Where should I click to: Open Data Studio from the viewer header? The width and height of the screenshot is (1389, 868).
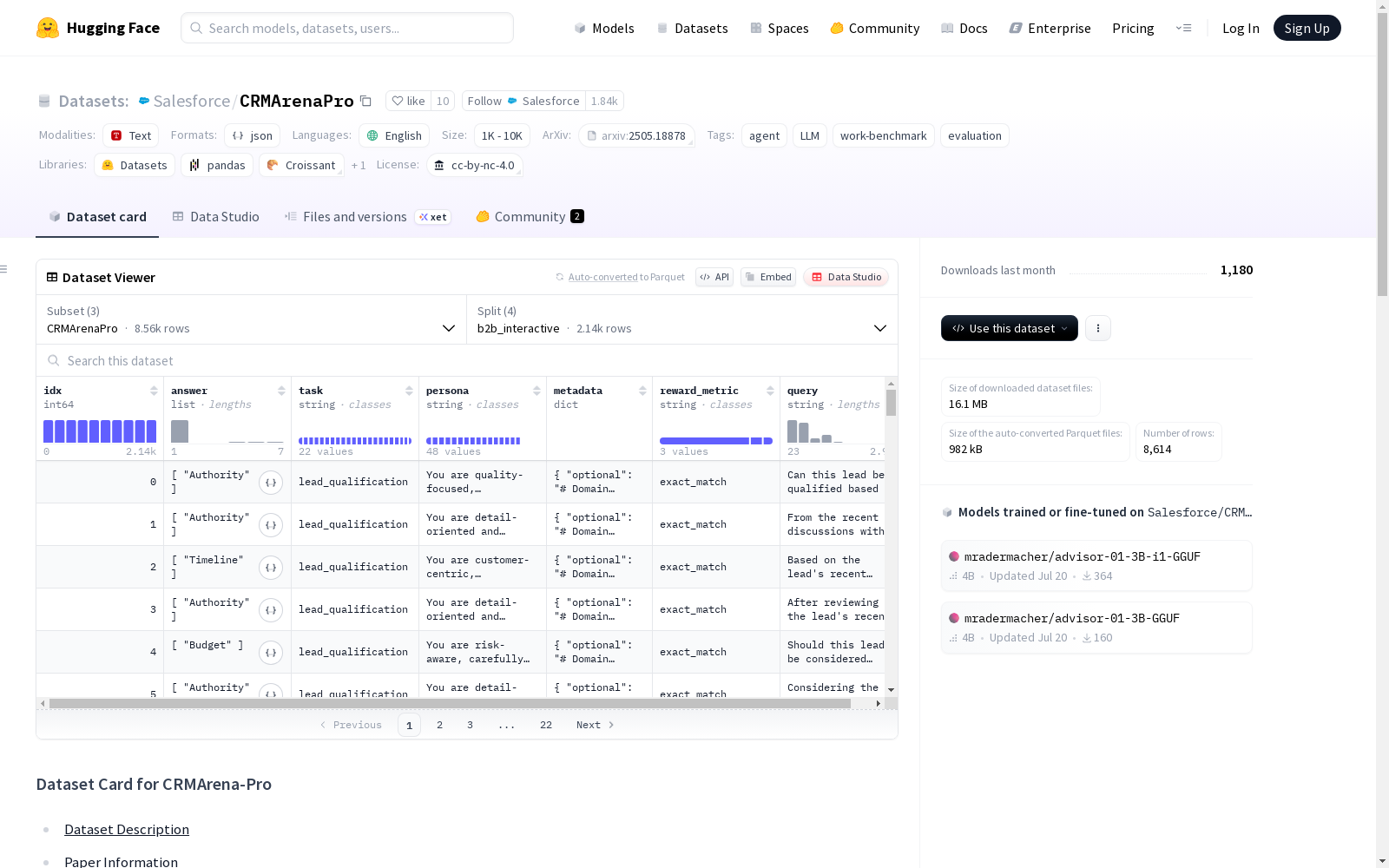(846, 277)
